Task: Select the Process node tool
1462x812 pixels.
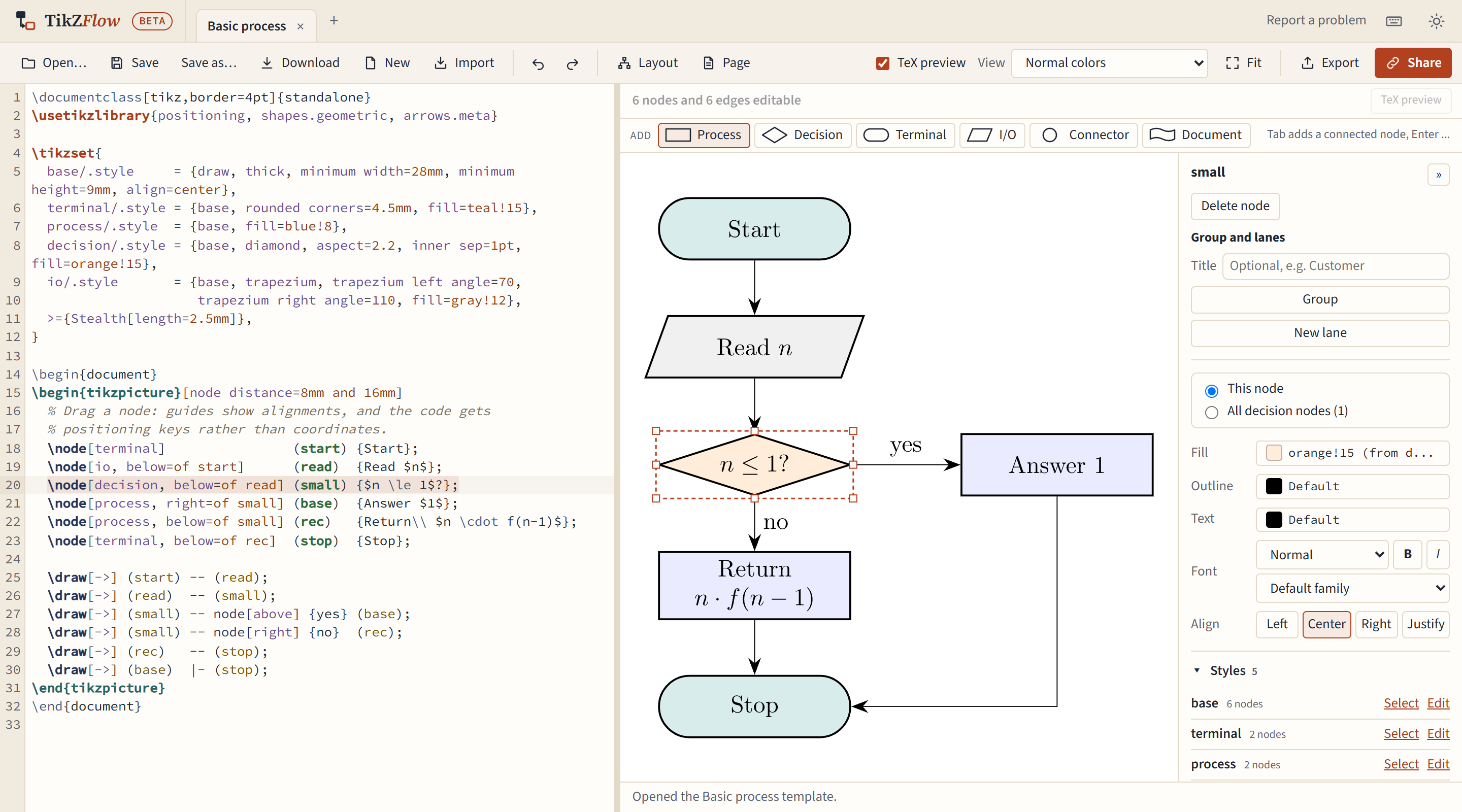Action: point(704,135)
